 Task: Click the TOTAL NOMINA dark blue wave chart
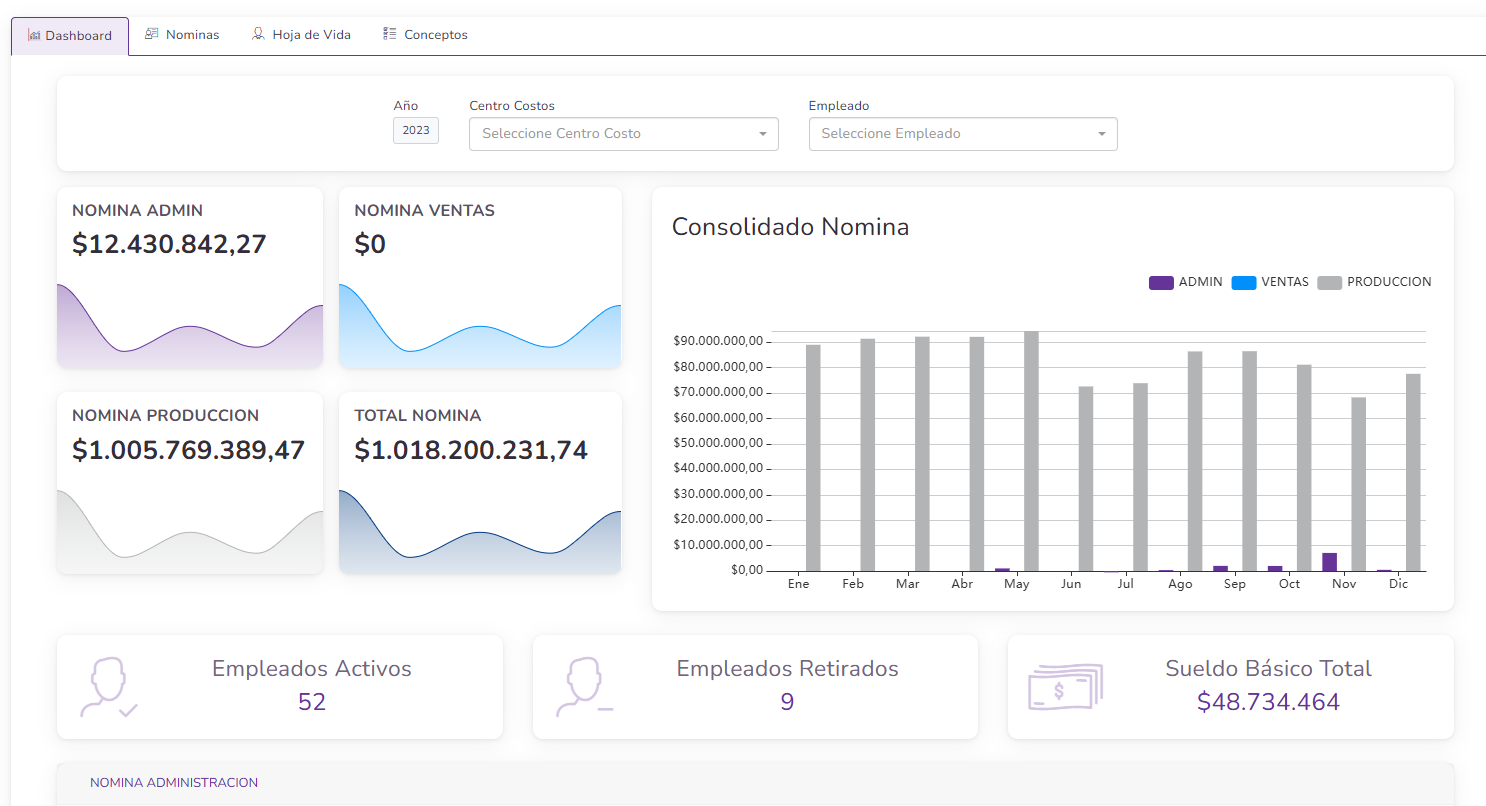(x=480, y=532)
